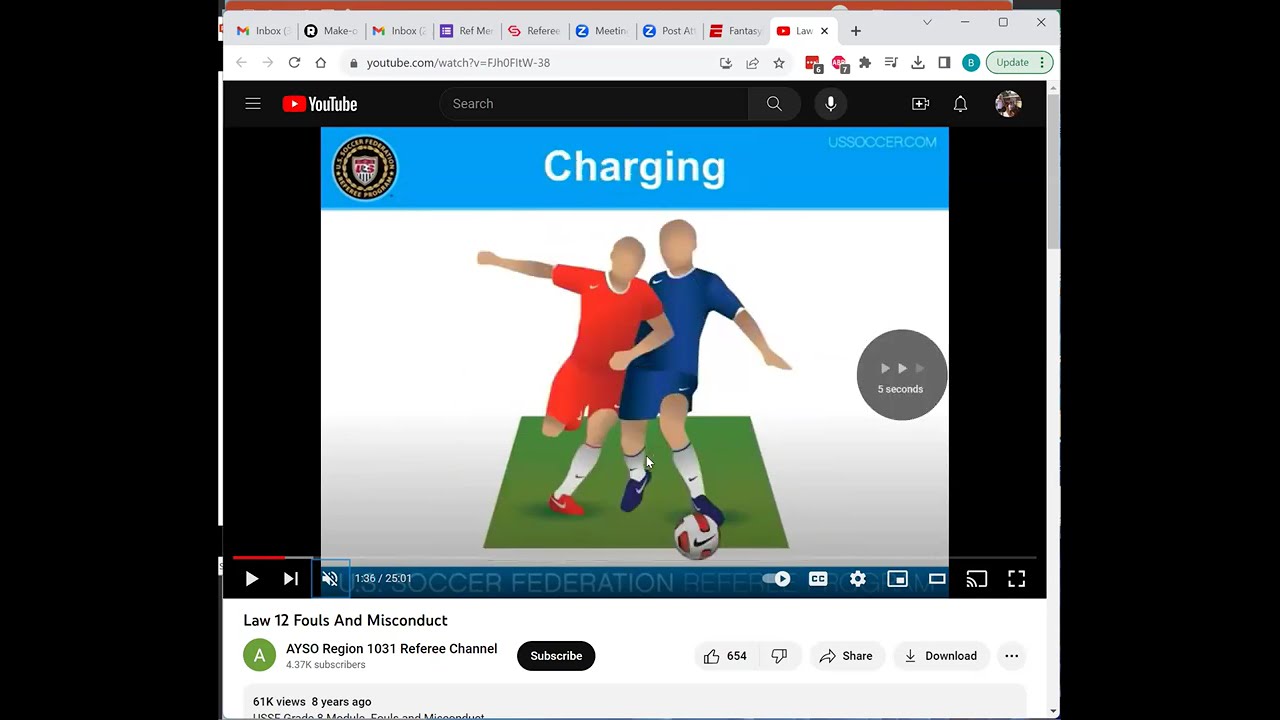The height and width of the screenshot is (720, 1280).
Task: Unmute the video volume
Action: click(330, 579)
